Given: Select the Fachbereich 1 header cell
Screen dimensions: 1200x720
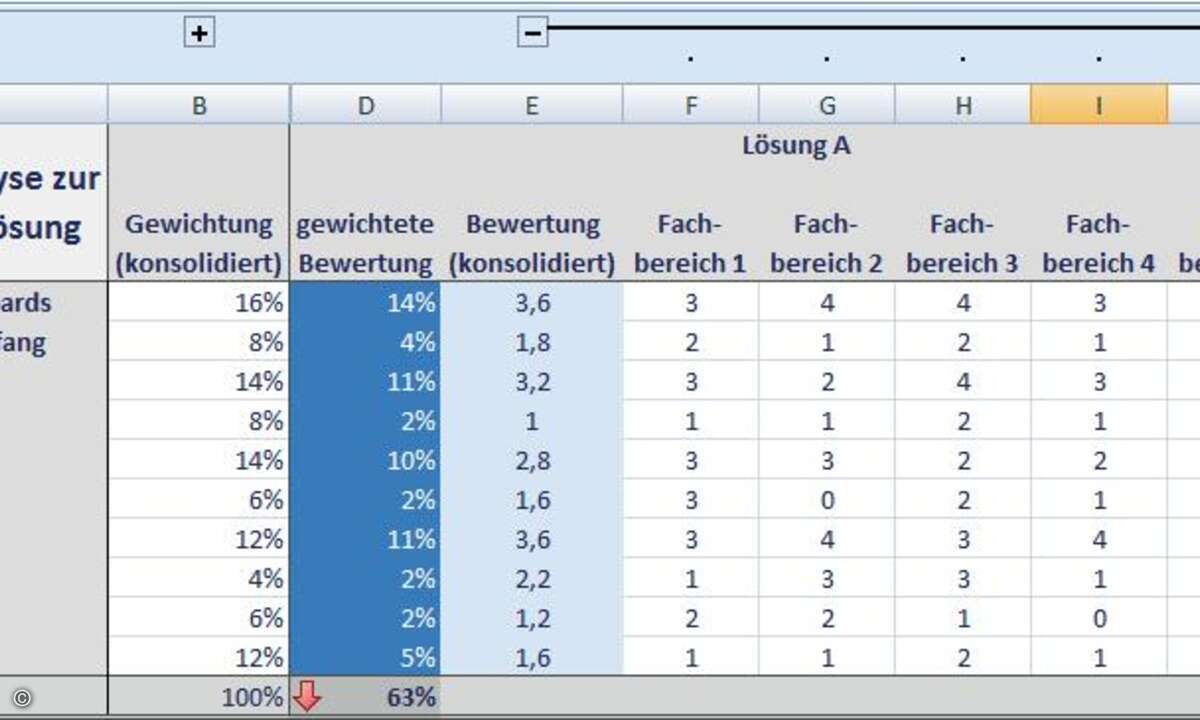Looking at the screenshot, I should tap(690, 243).
